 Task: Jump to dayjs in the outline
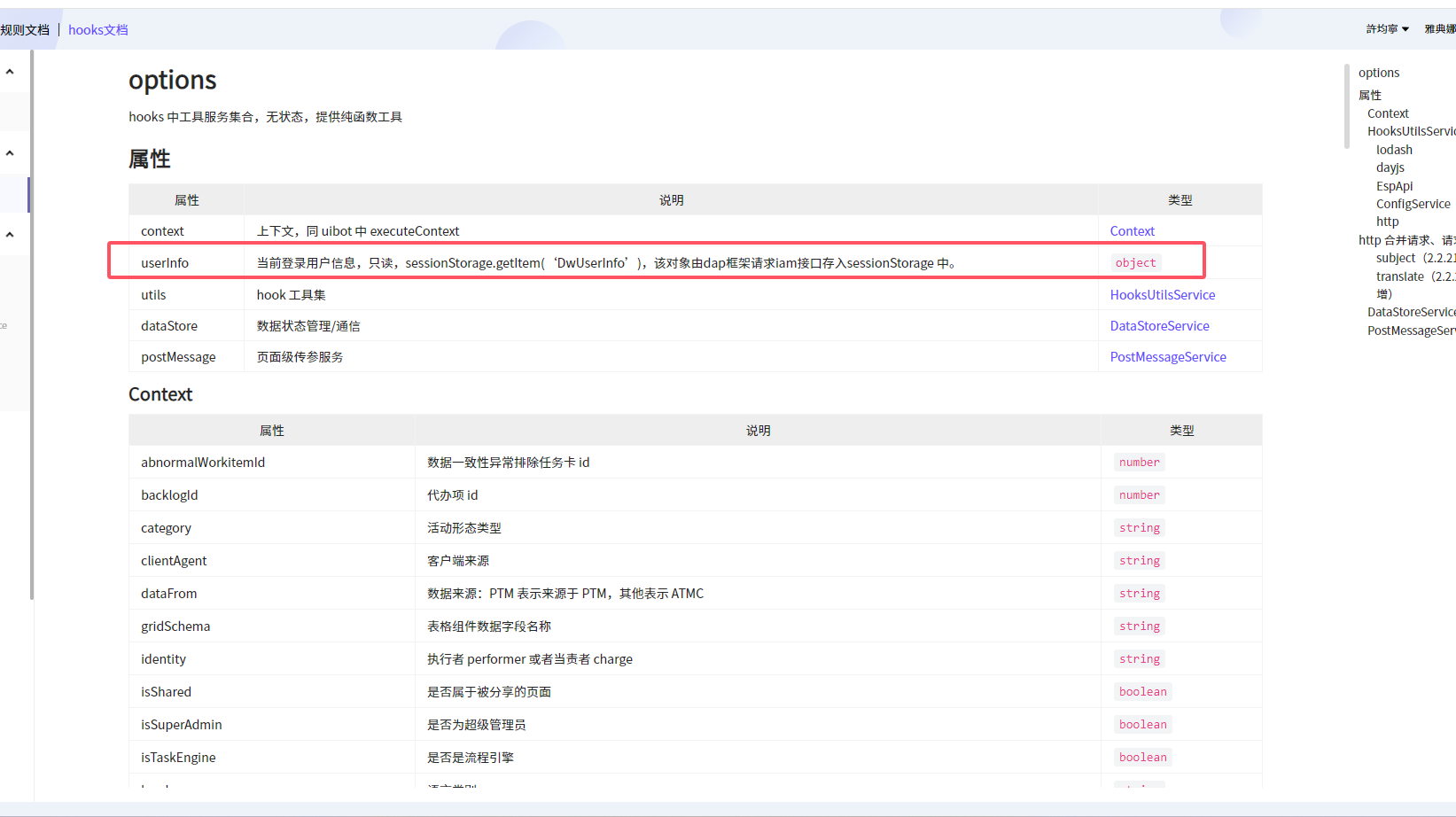click(x=1390, y=167)
